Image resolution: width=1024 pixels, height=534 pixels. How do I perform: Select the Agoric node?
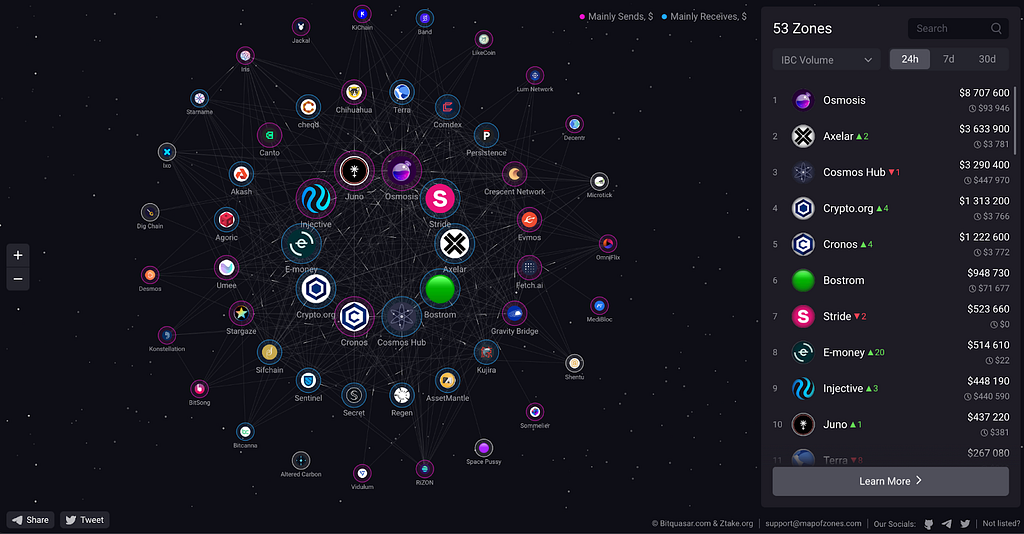point(227,221)
